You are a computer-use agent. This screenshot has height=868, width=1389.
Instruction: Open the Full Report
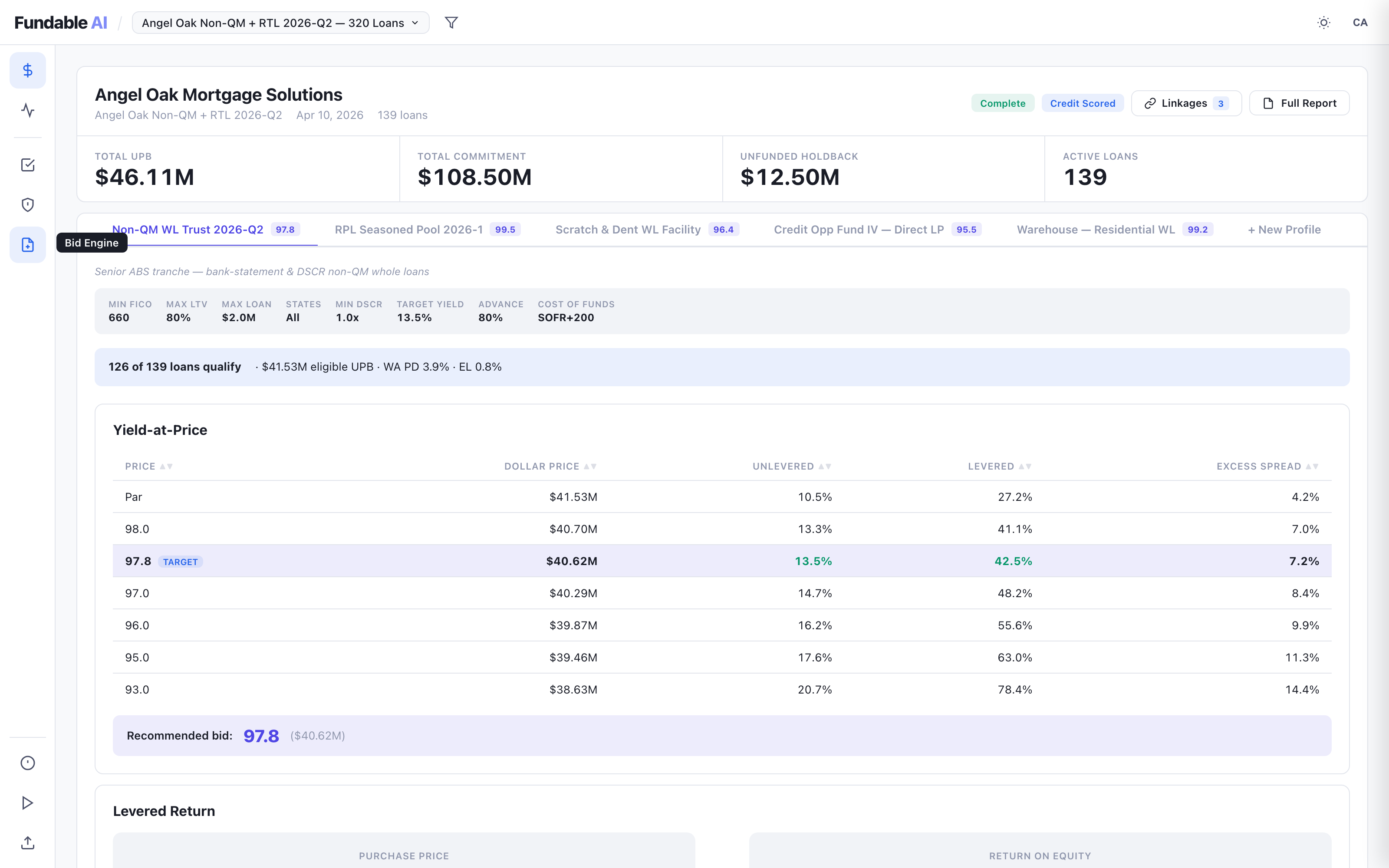(1300, 103)
